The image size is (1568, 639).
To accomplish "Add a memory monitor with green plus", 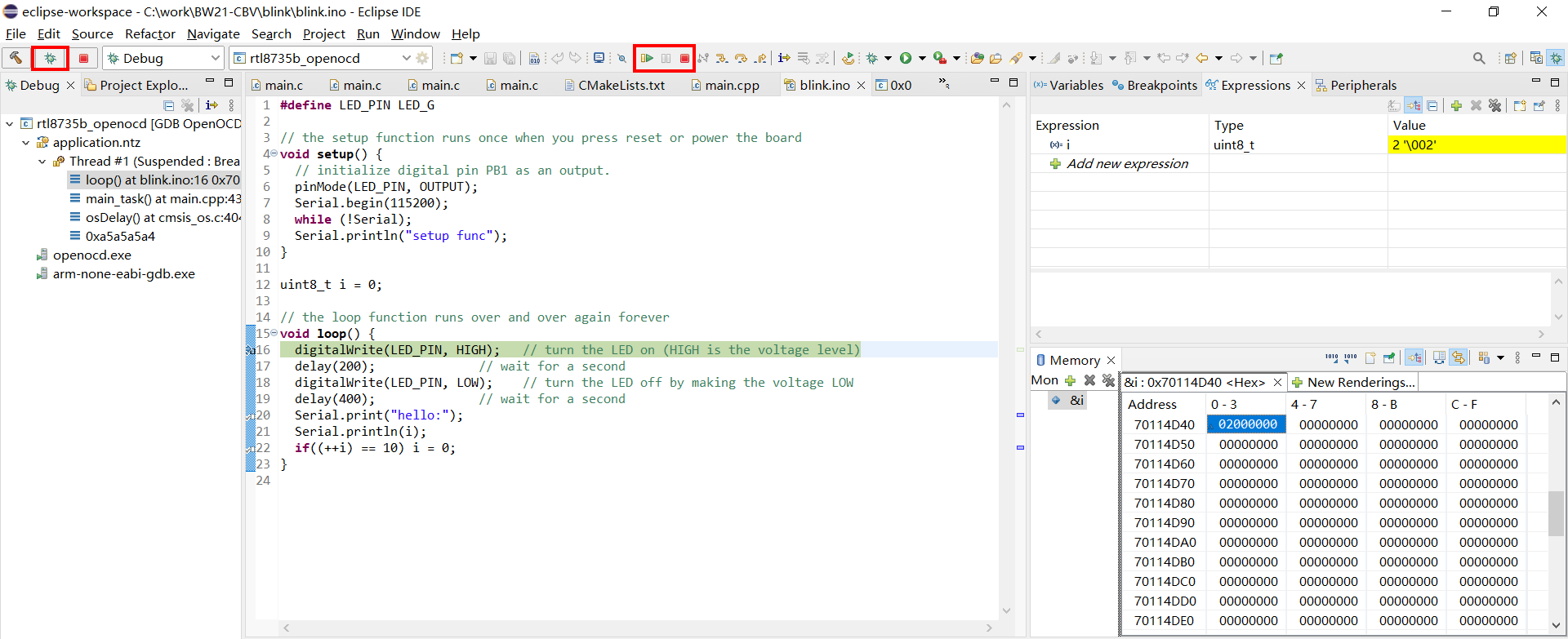I will coord(1070,380).
